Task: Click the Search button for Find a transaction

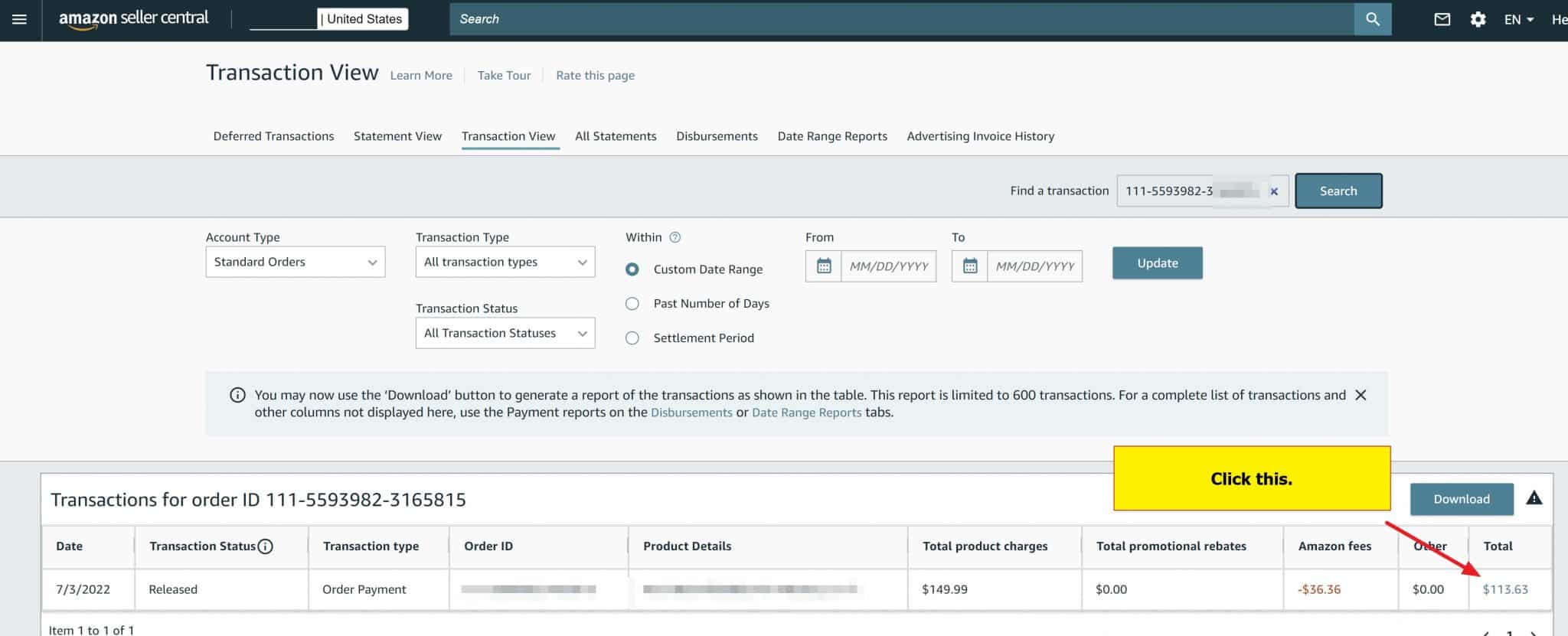Action: pyautogui.click(x=1338, y=191)
